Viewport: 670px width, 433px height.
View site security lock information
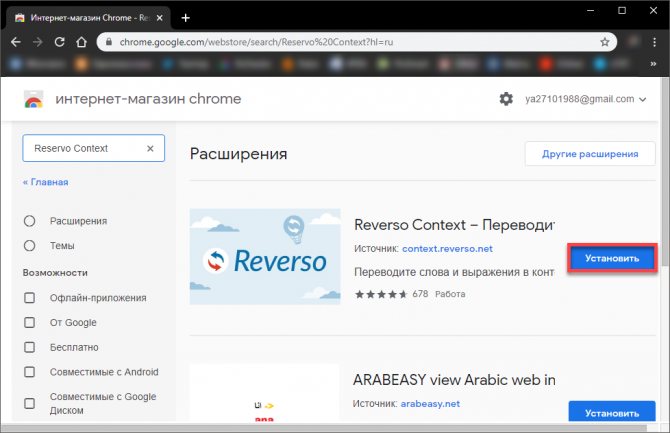(109, 42)
